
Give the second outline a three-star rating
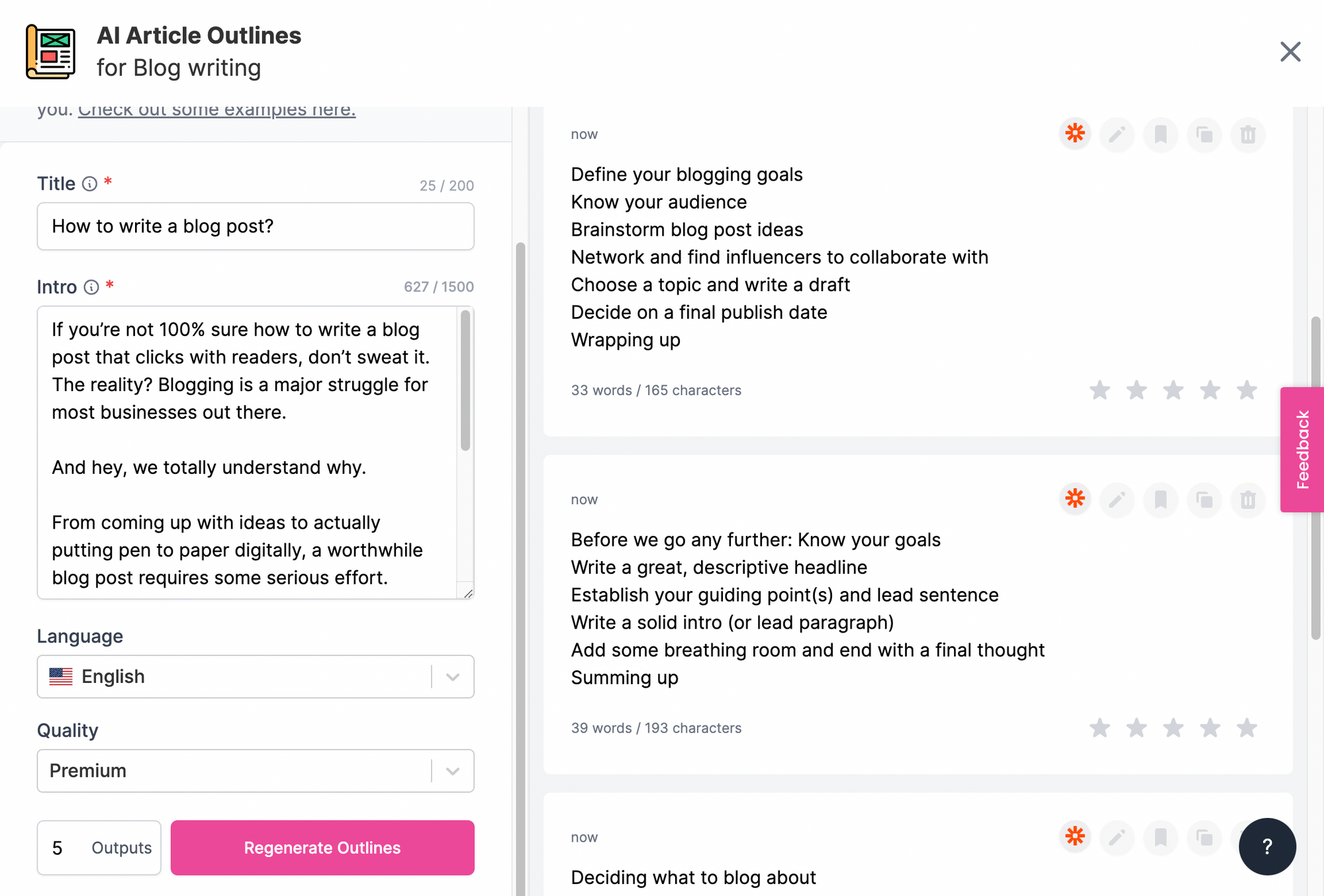(1173, 728)
